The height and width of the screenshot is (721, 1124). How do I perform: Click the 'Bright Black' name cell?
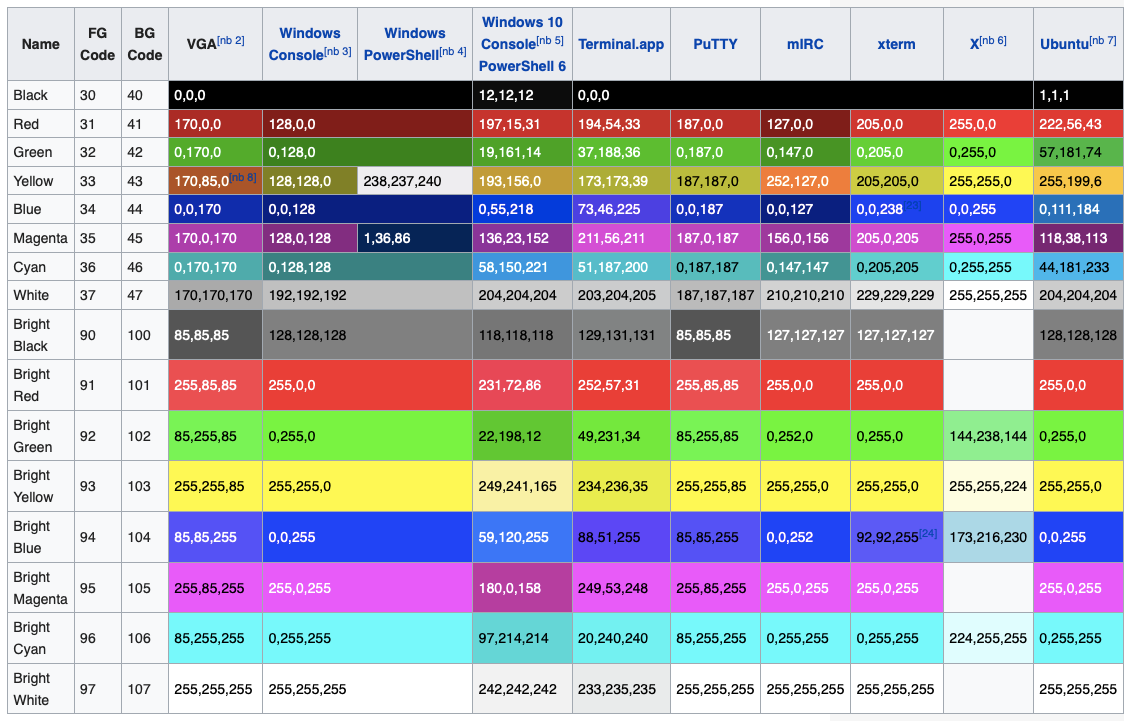point(41,335)
